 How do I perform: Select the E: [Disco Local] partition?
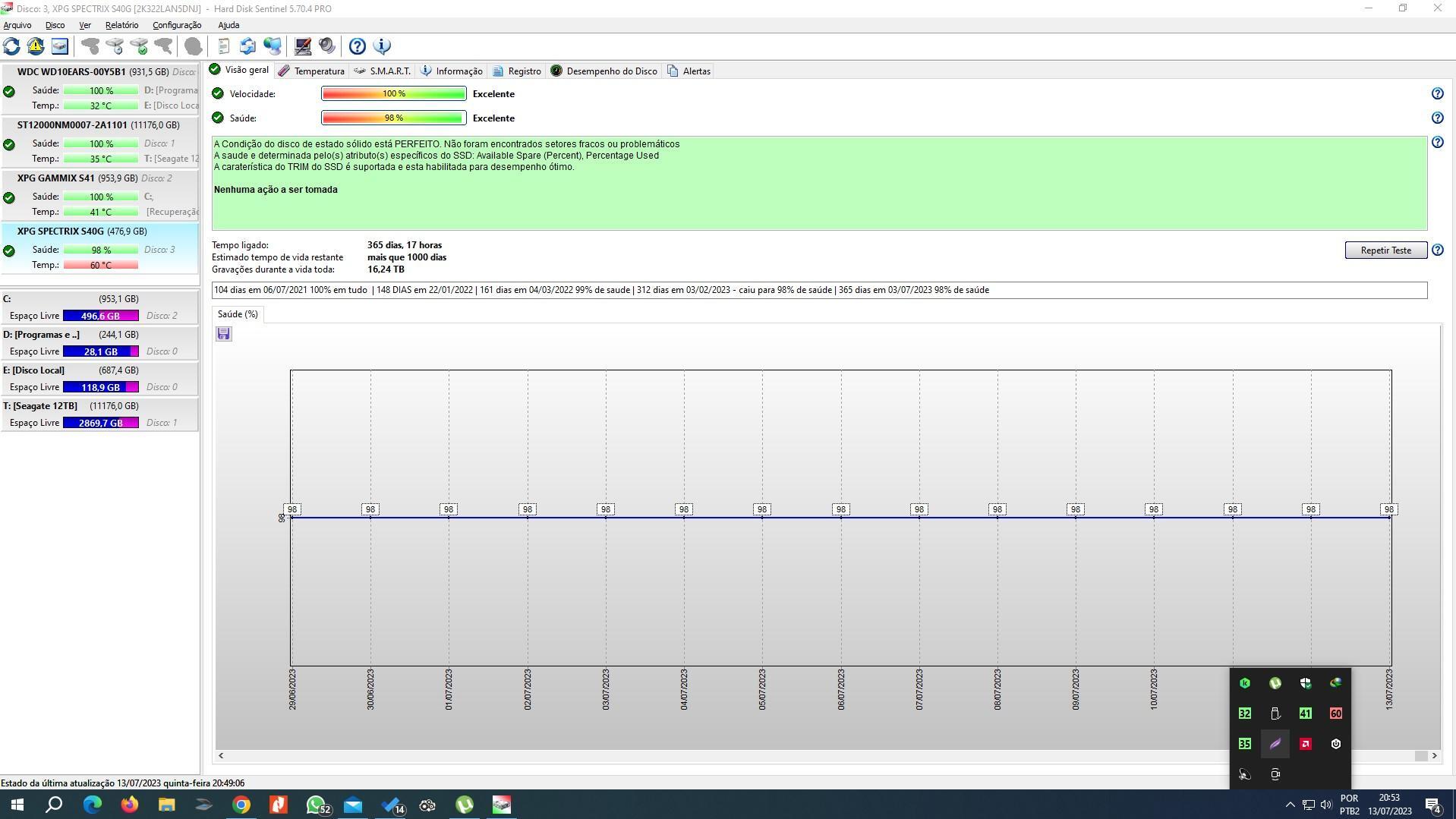(99, 379)
